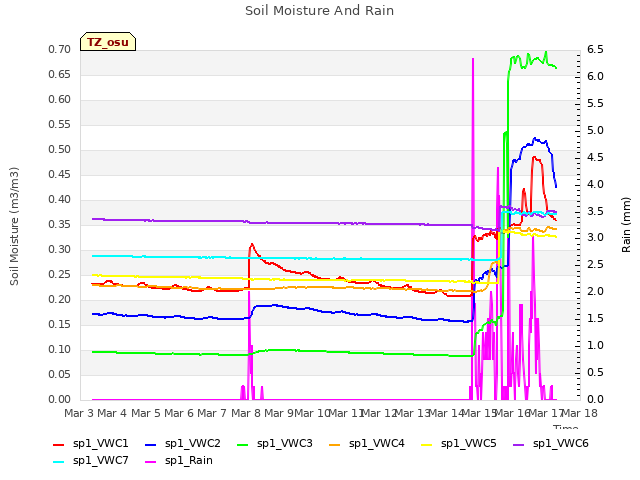
Task: Click the 5.0 right axis value
Action: (x=595, y=131)
